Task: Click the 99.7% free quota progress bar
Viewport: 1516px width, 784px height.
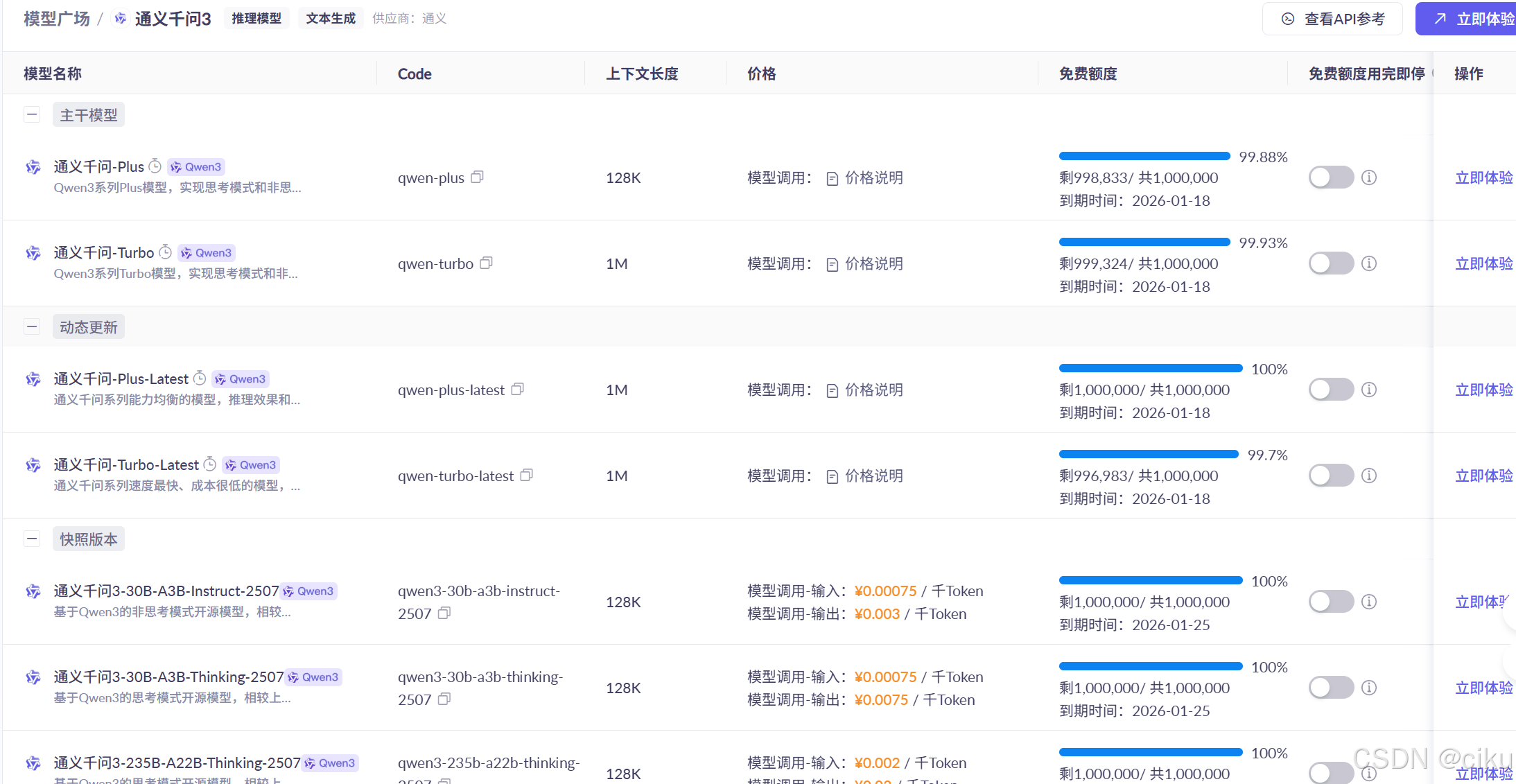Action: pyautogui.click(x=1149, y=454)
